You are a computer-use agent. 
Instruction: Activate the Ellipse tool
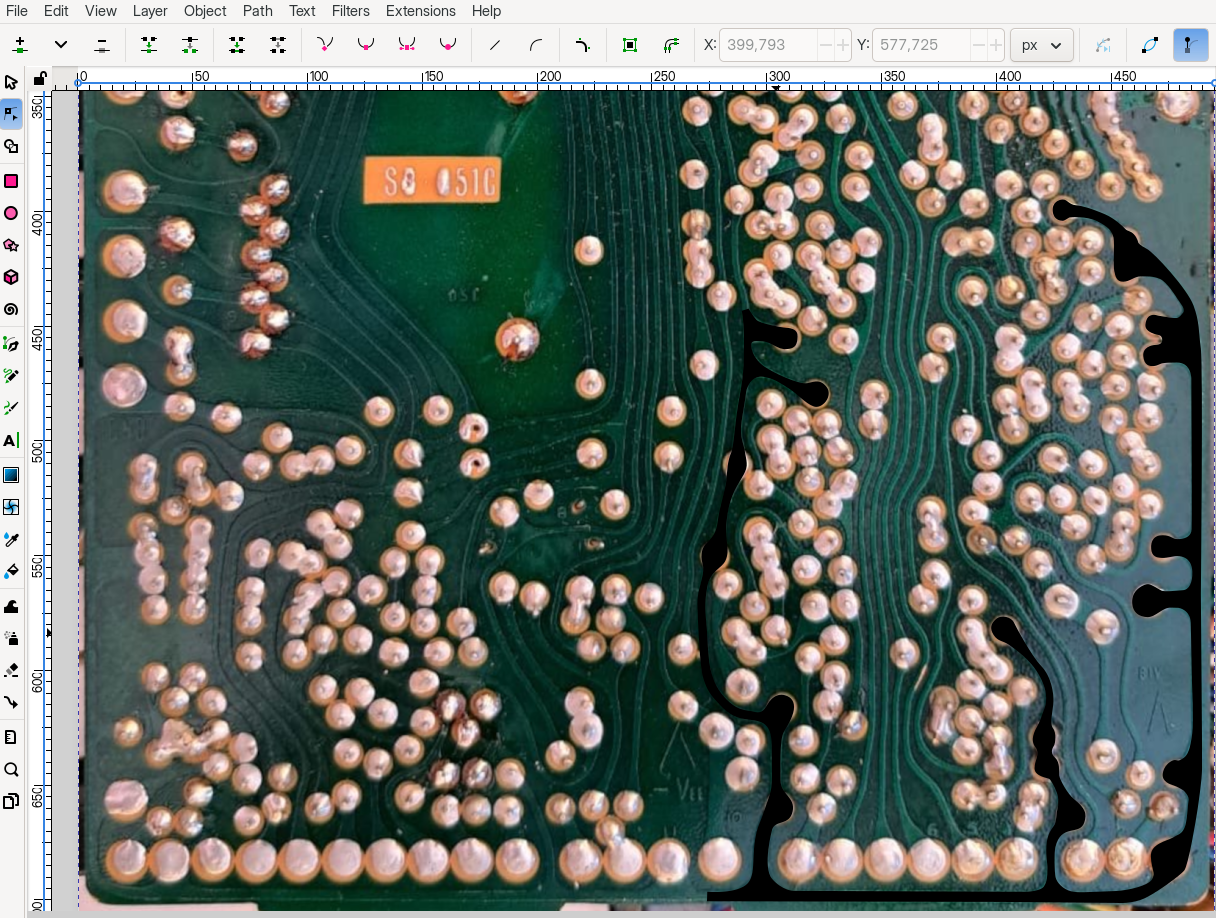point(12,213)
